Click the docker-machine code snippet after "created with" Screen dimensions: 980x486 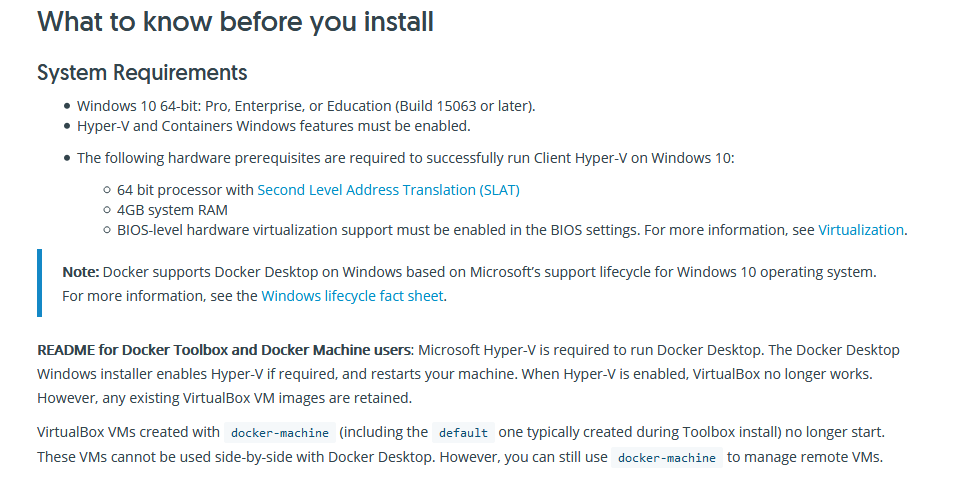pyautogui.click(x=280, y=432)
